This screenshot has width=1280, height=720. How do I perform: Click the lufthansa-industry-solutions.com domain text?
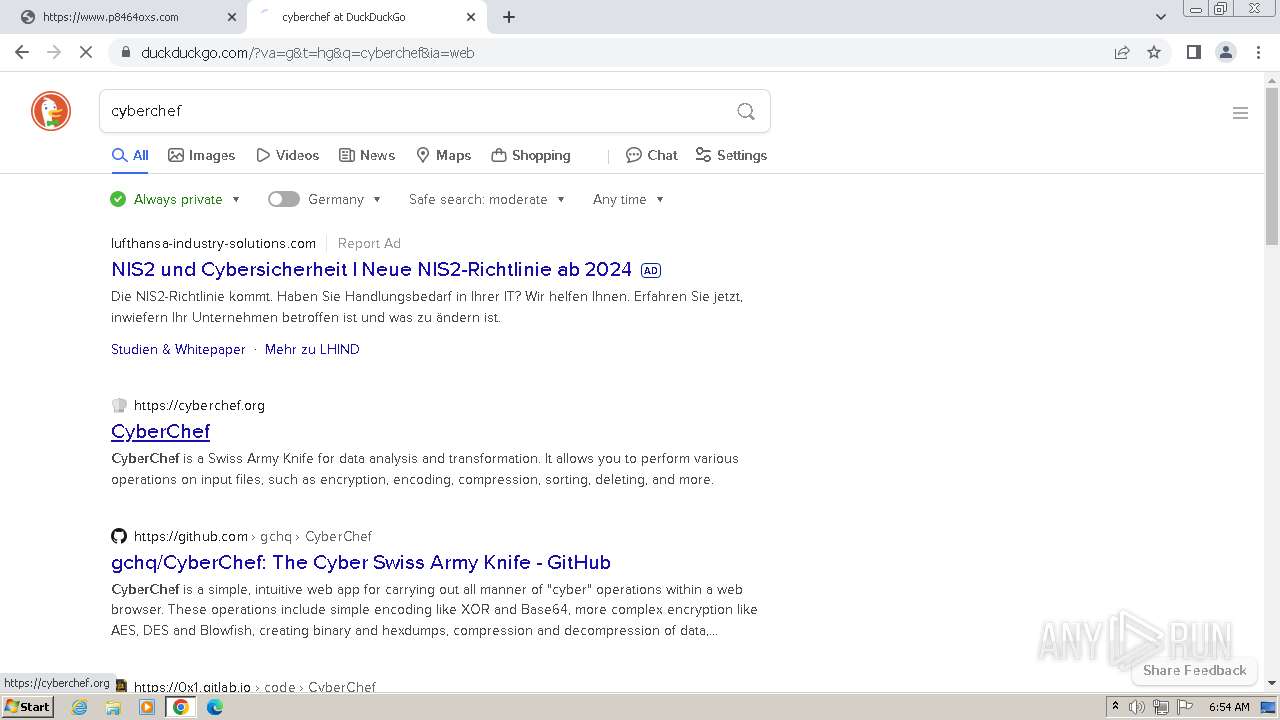213,243
